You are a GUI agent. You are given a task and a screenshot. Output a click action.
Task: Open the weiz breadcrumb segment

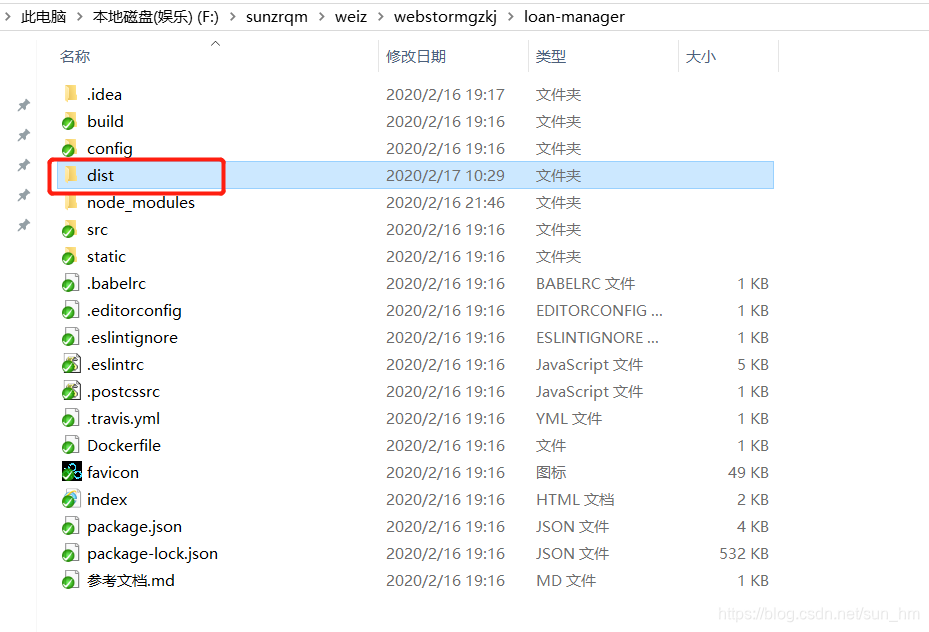pos(351,17)
